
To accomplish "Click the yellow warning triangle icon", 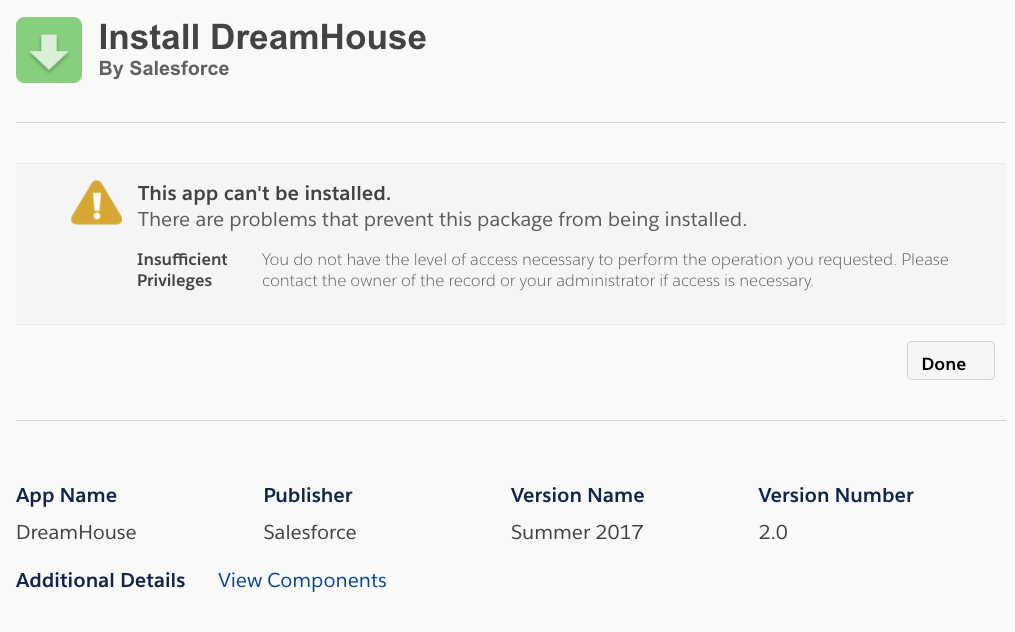I will (96, 203).
